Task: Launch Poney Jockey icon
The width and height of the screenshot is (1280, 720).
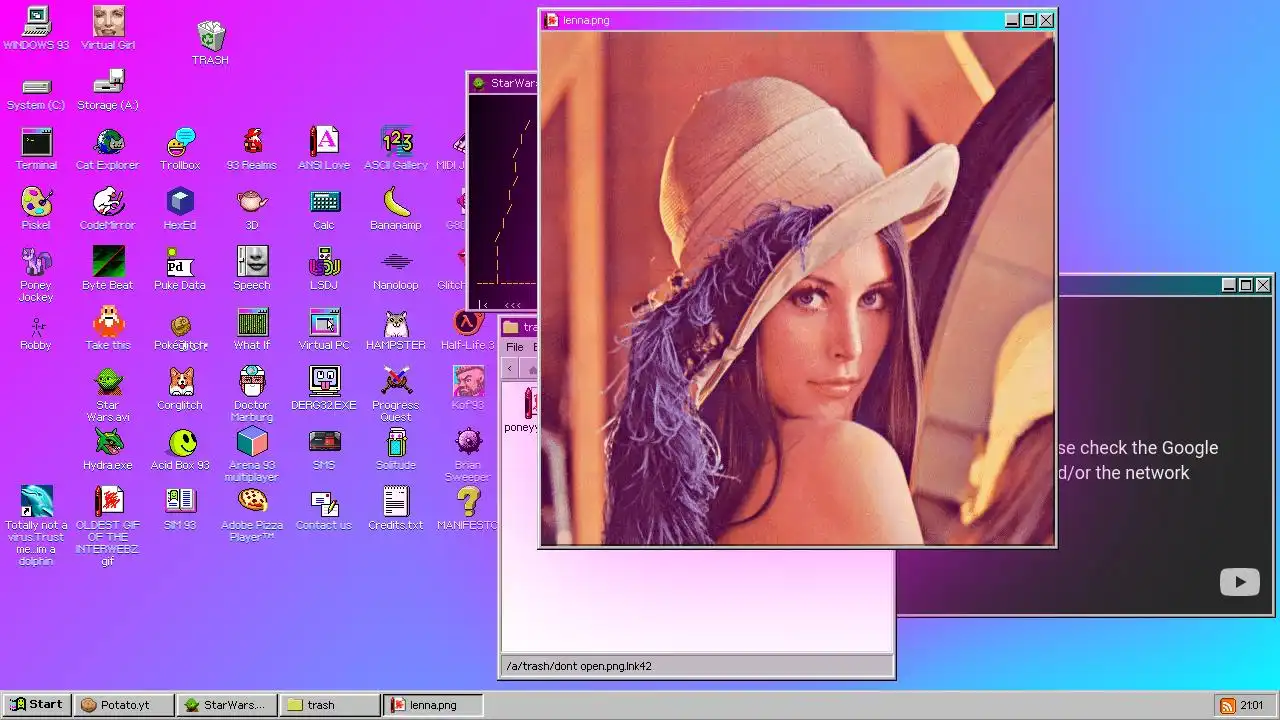Action: (36, 274)
